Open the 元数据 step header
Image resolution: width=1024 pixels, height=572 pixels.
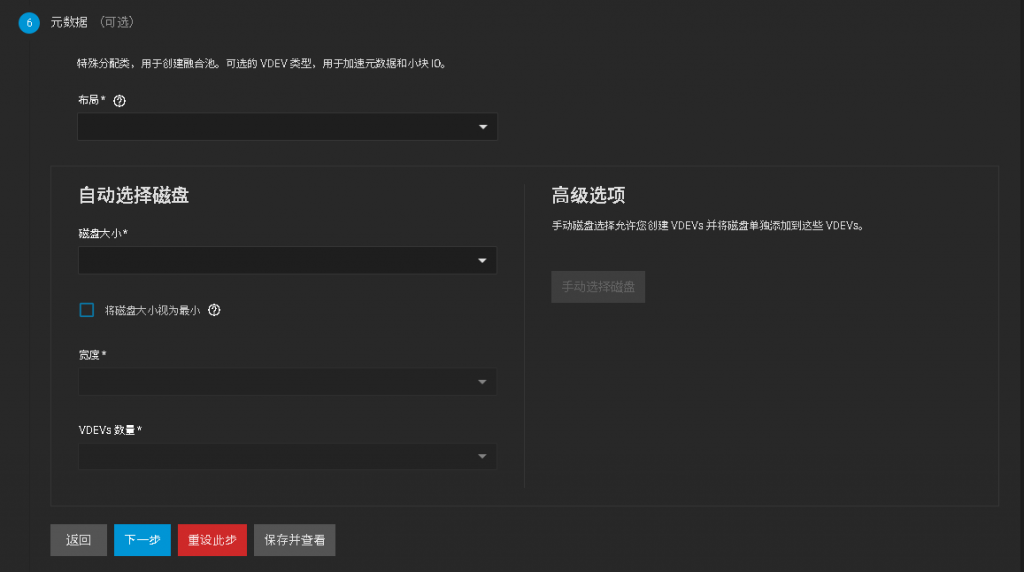coord(69,22)
